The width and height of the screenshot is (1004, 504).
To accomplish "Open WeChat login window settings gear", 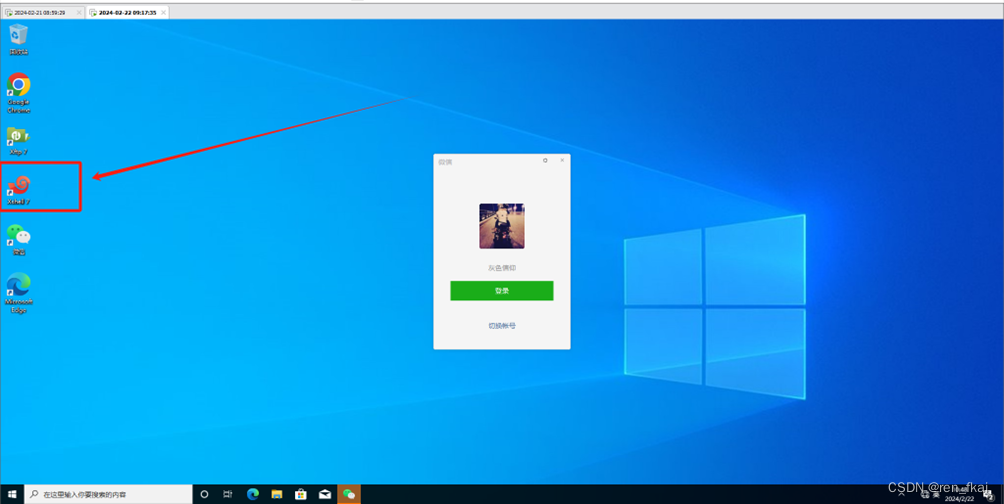I will tap(546, 161).
